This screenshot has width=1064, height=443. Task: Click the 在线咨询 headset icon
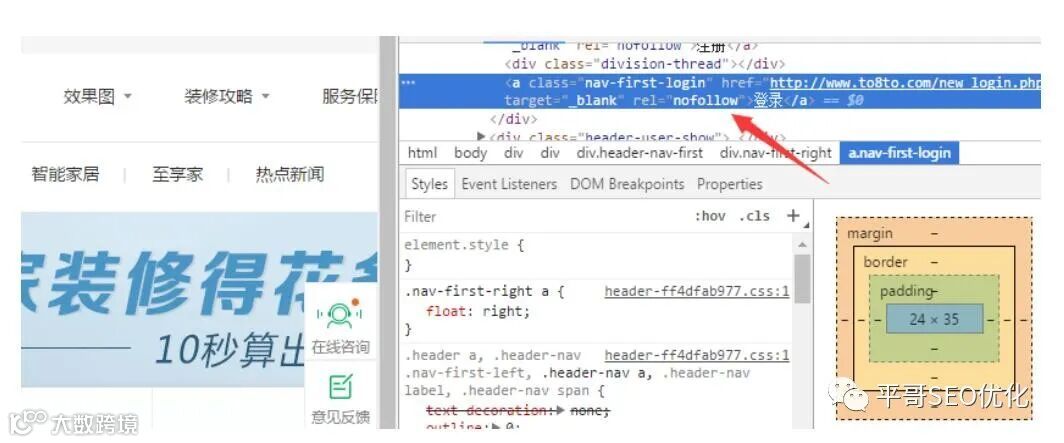(x=339, y=313)
